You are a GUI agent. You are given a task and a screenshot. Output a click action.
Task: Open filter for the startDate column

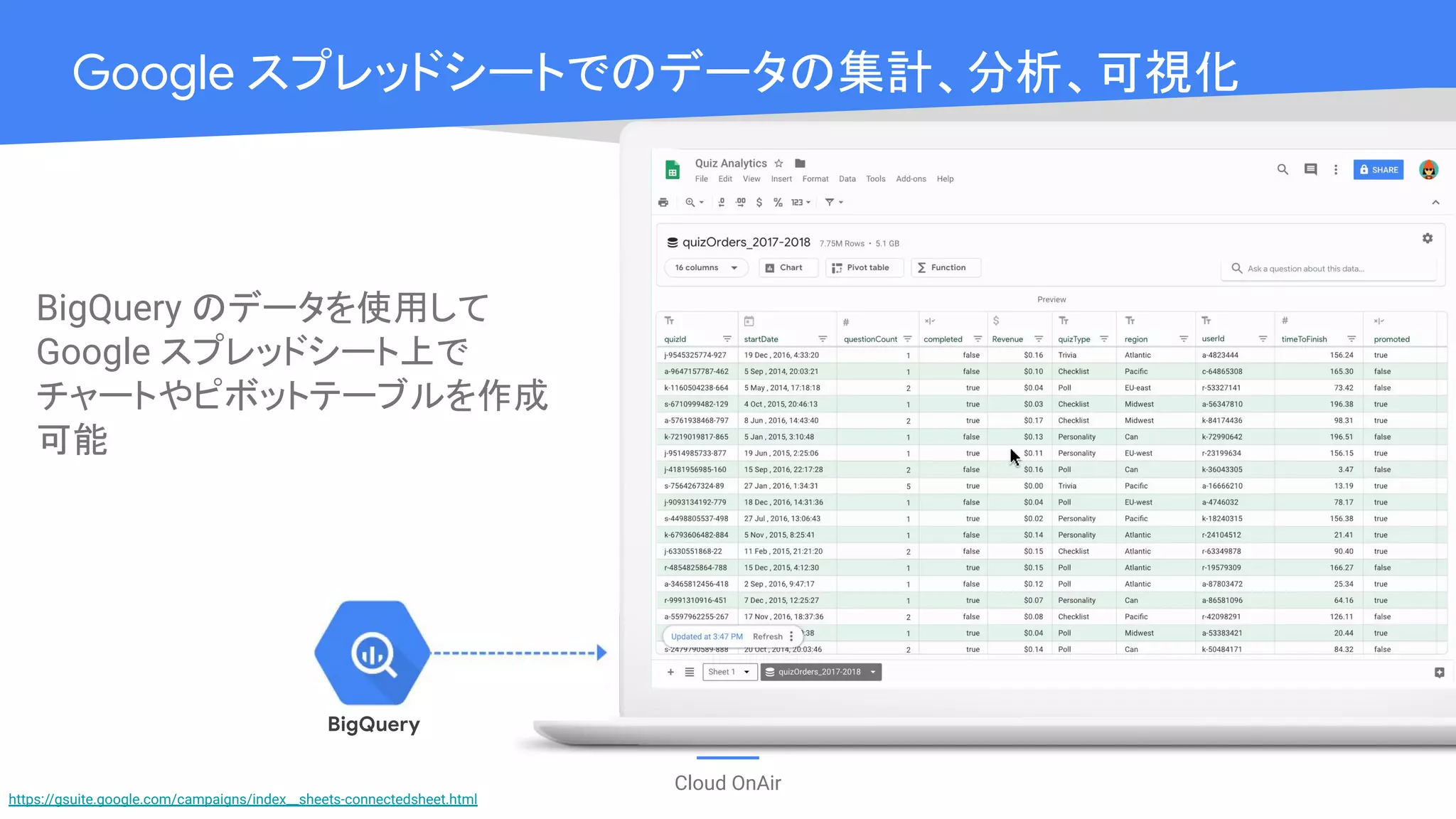coord(822,339)
